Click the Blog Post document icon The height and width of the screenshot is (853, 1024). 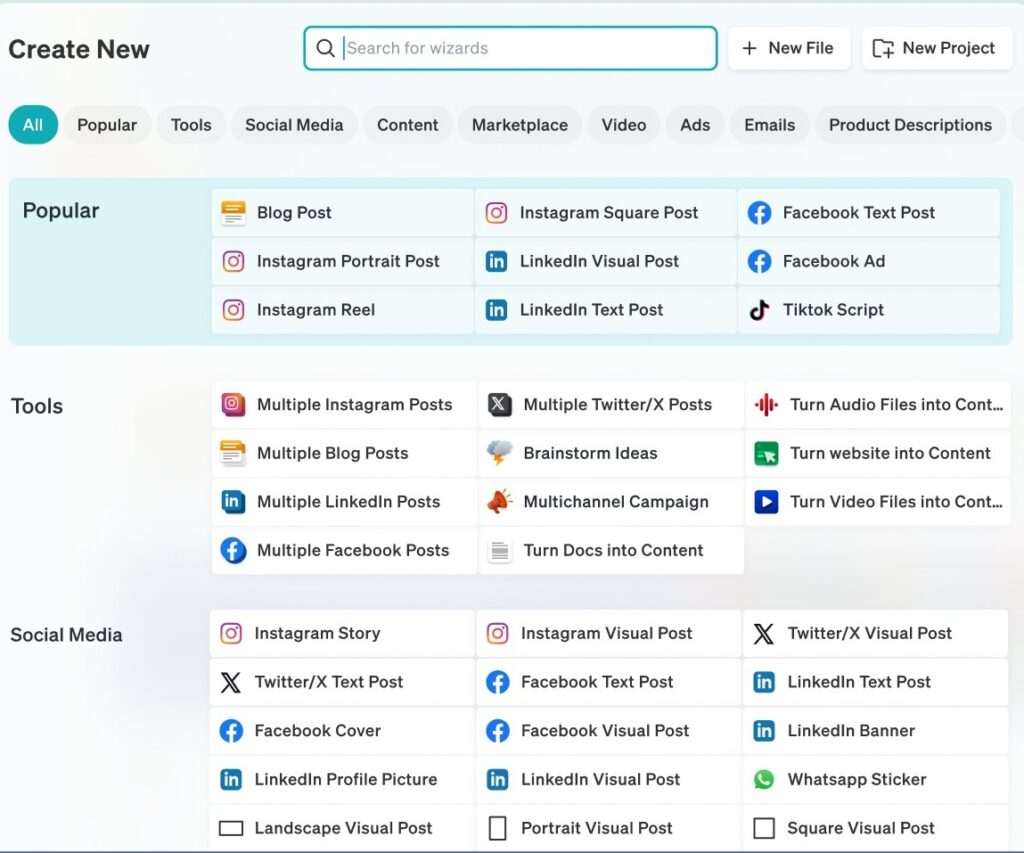pyautogui.click(x=233, y=213)
